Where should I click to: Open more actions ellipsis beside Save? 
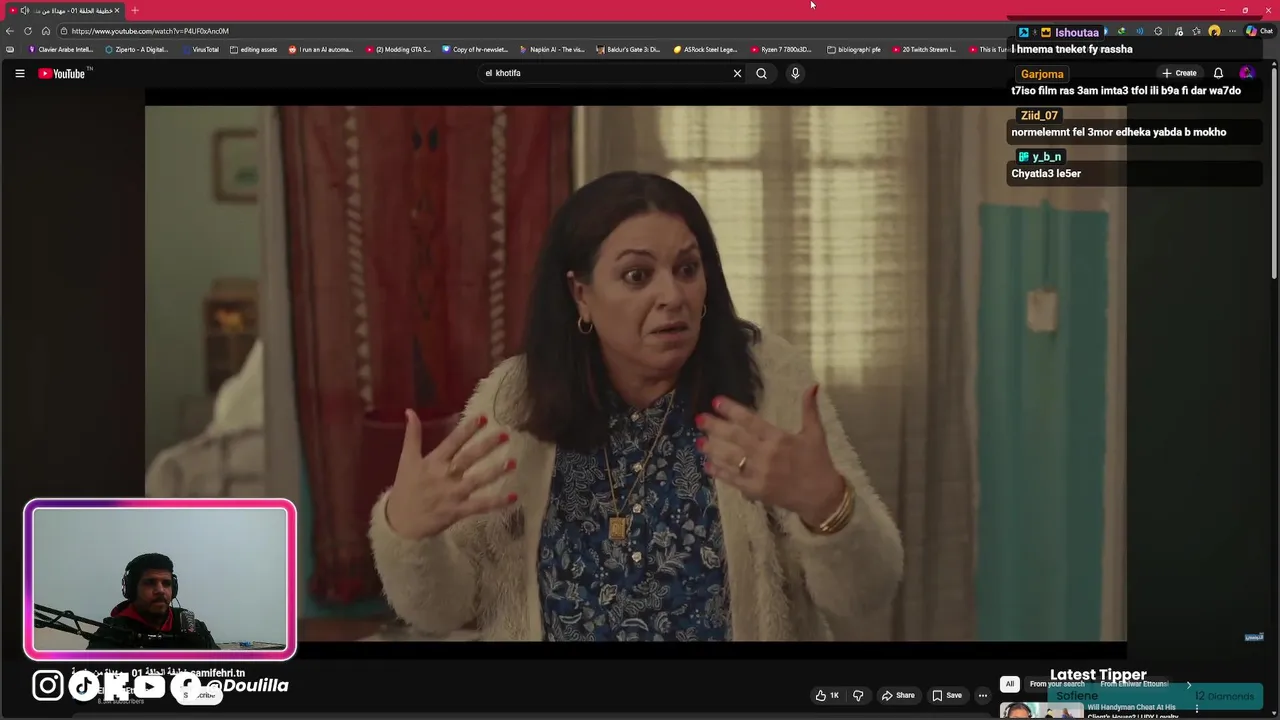[983, 695]
